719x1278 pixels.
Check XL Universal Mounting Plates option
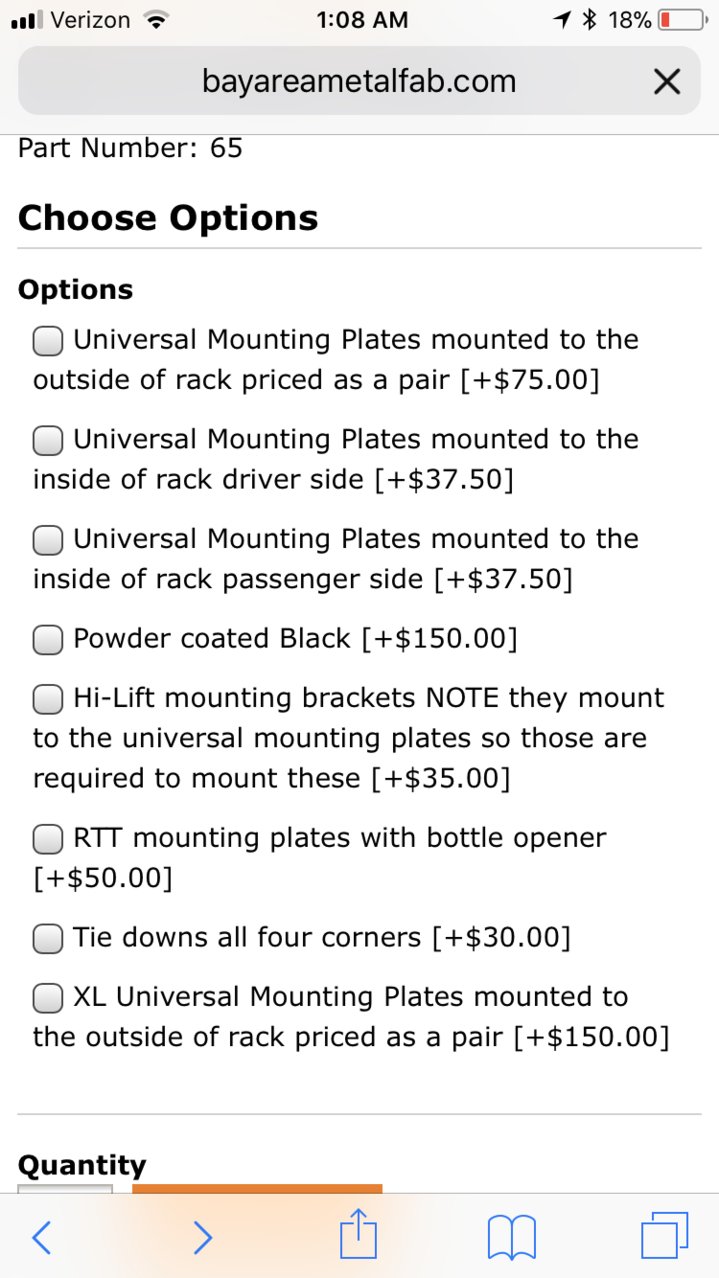(x=49, y=998)
